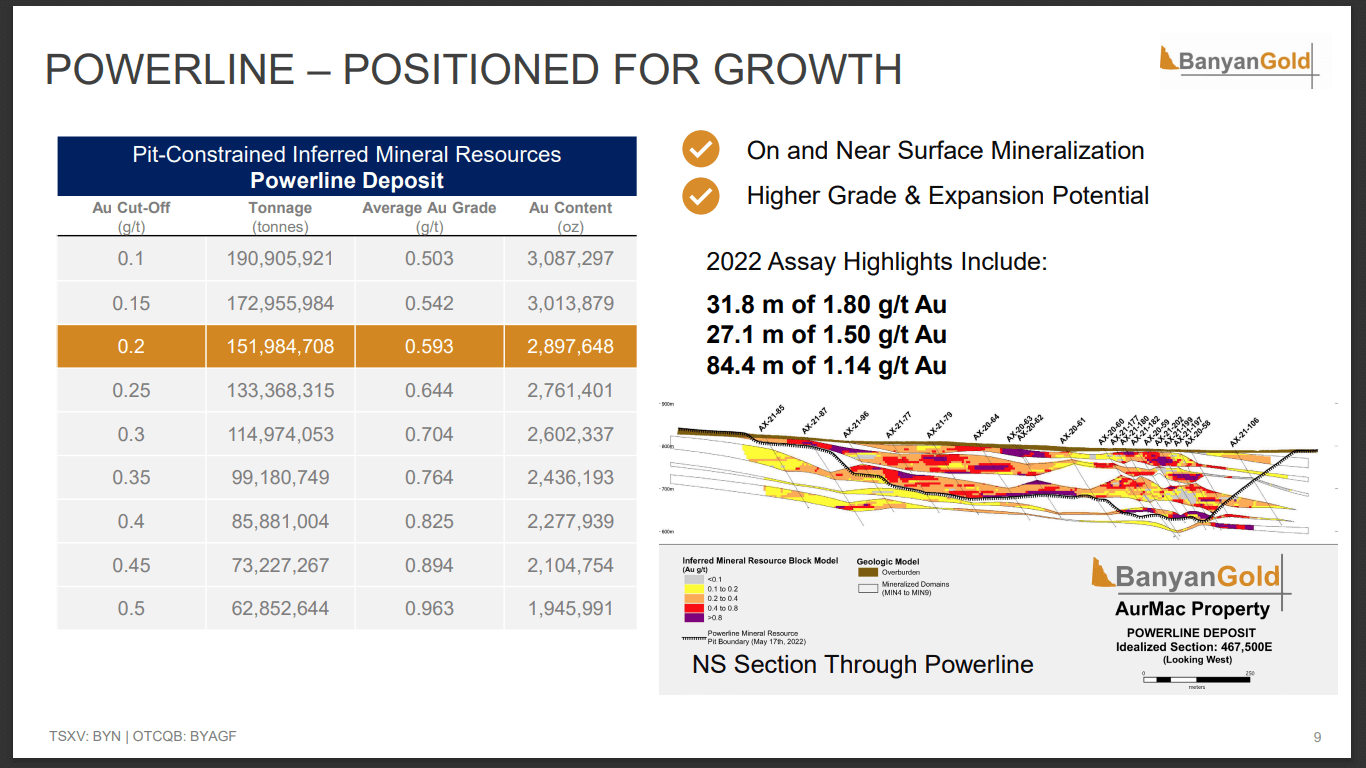
Task: Click the Au content cell 2,602,337
Action: point(570,434)
